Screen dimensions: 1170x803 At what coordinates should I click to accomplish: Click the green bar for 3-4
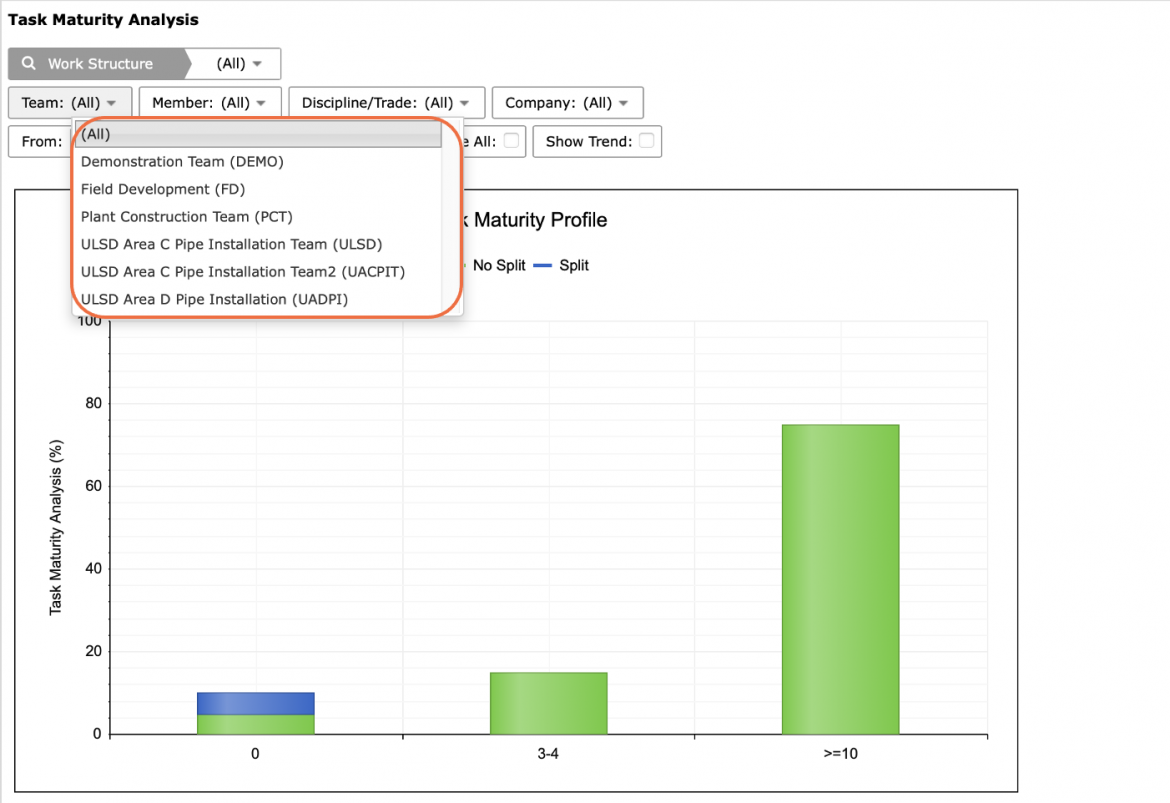click(548, 704)
